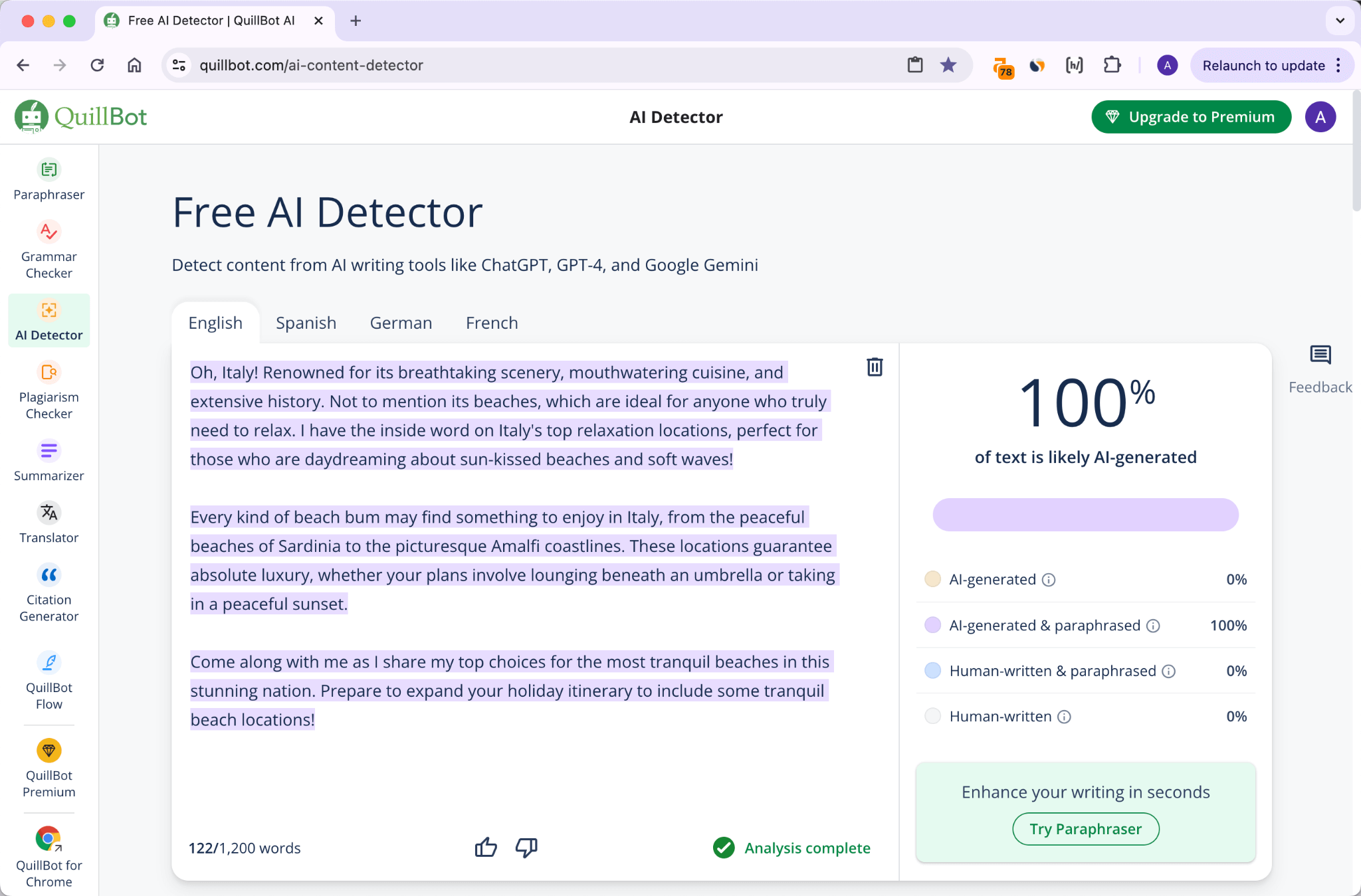Open the Summarizer tool
Screen dimensions: 1361x896
coord(49,461)
